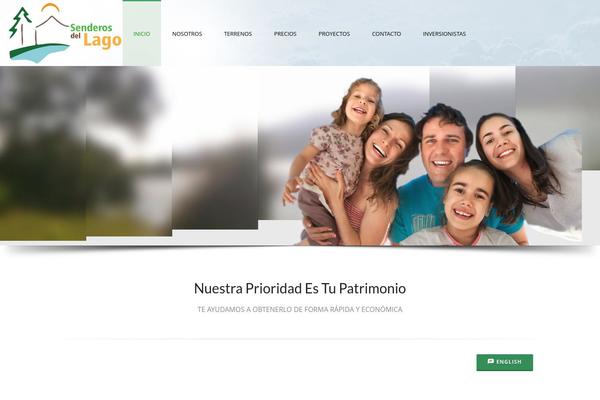Open the NOSOTROS page
This screenshot has height=400, width=600.
187,34
